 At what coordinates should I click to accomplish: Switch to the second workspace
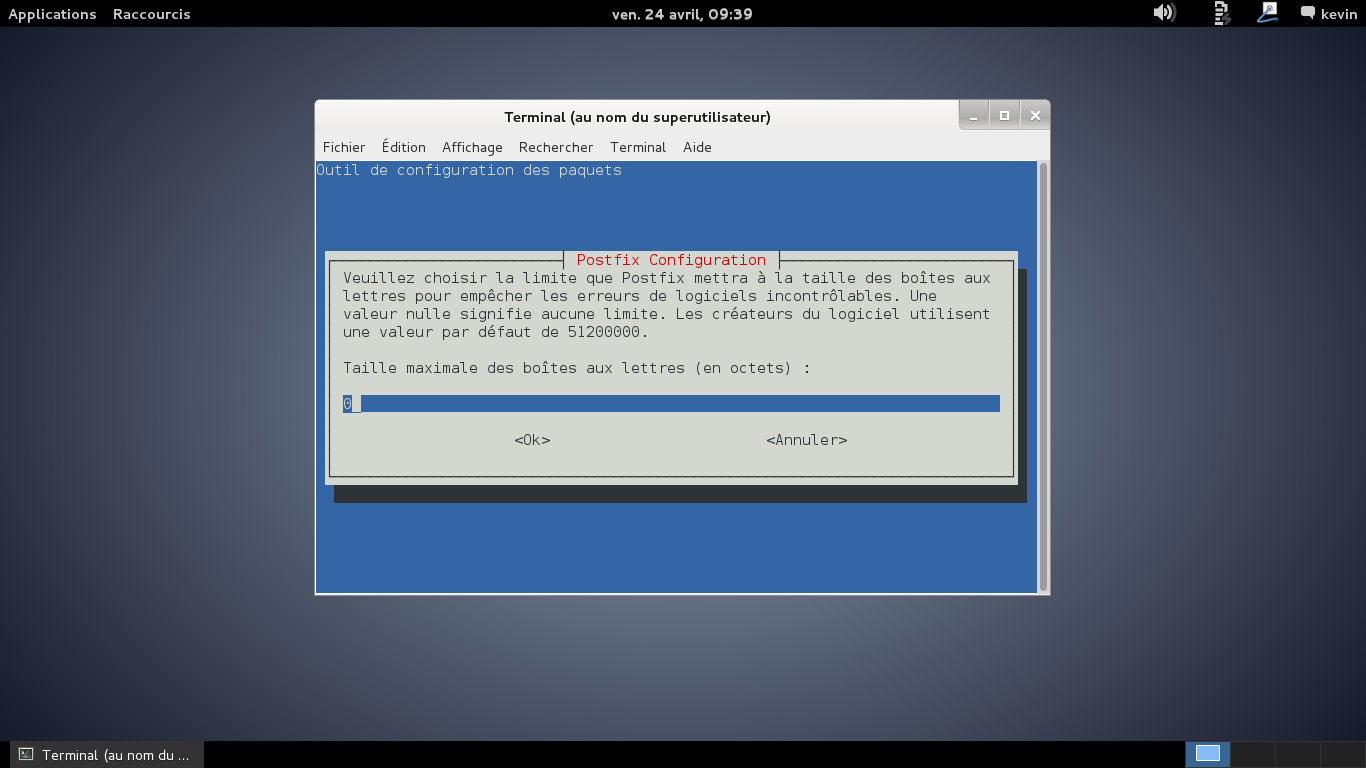(x=1253, y=754)
